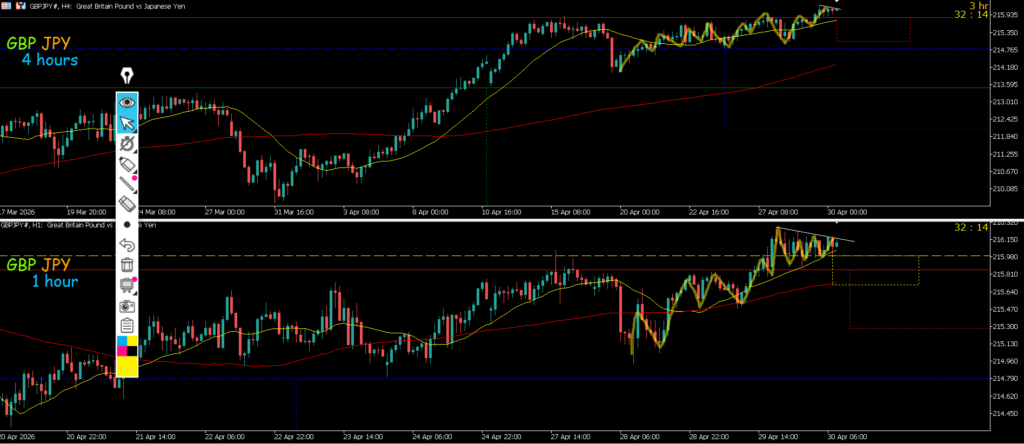Choose the yellow color swatch at toolbar bottom
This screenshot has height=444, width=1024.
pos(127,367)
